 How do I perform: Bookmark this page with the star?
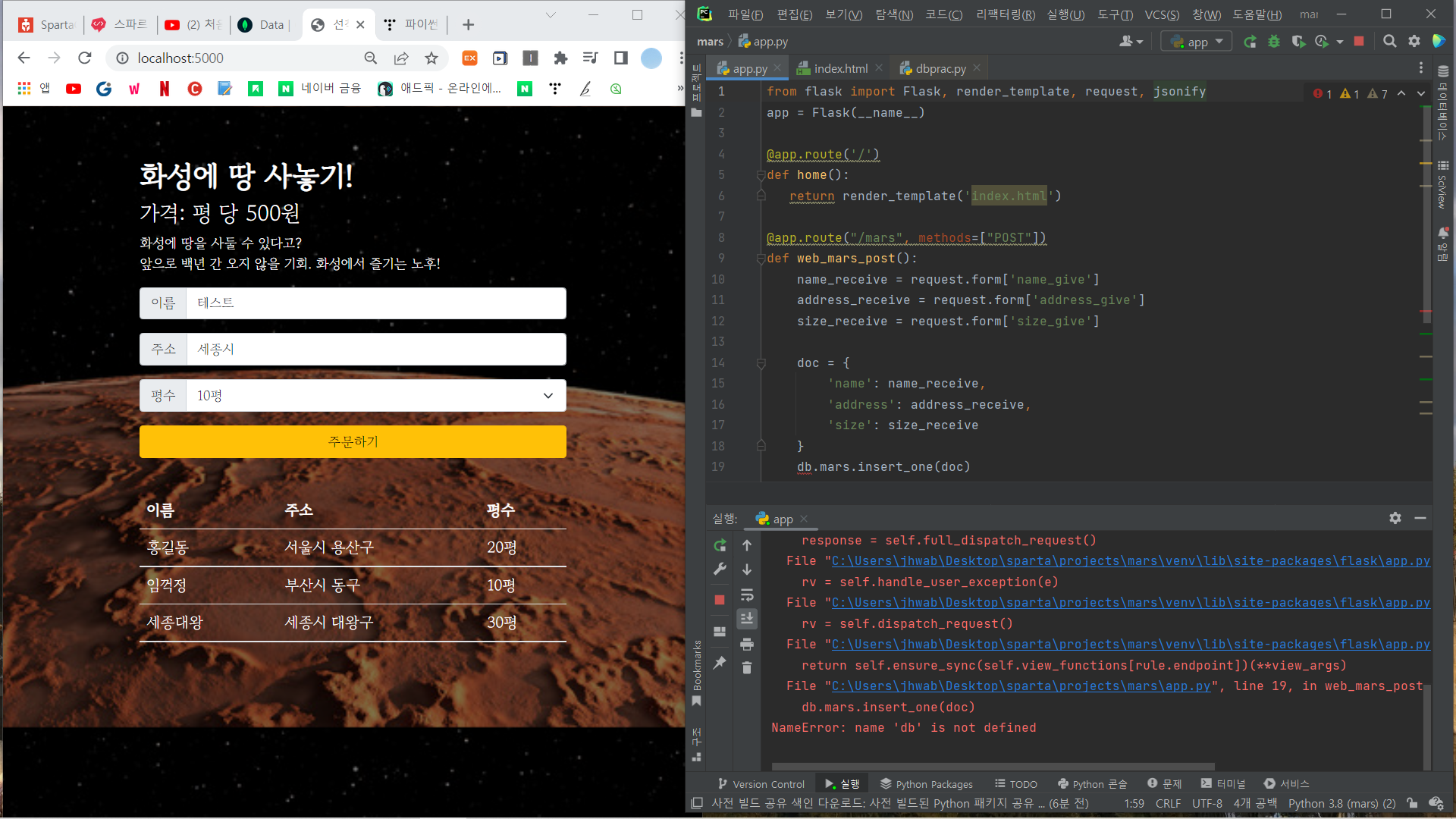pos(431,58)
